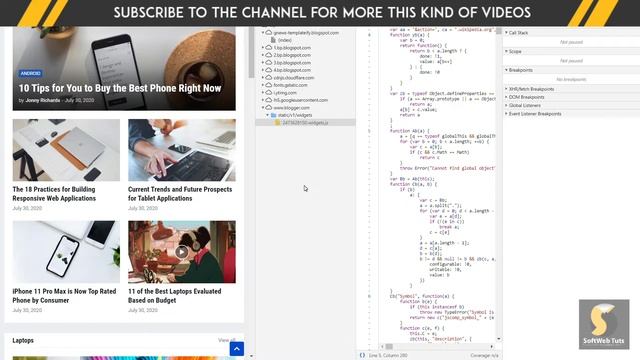Expand the Global Listeners section
The height and width of the screenshot is (360, 640).
[506, 105]
